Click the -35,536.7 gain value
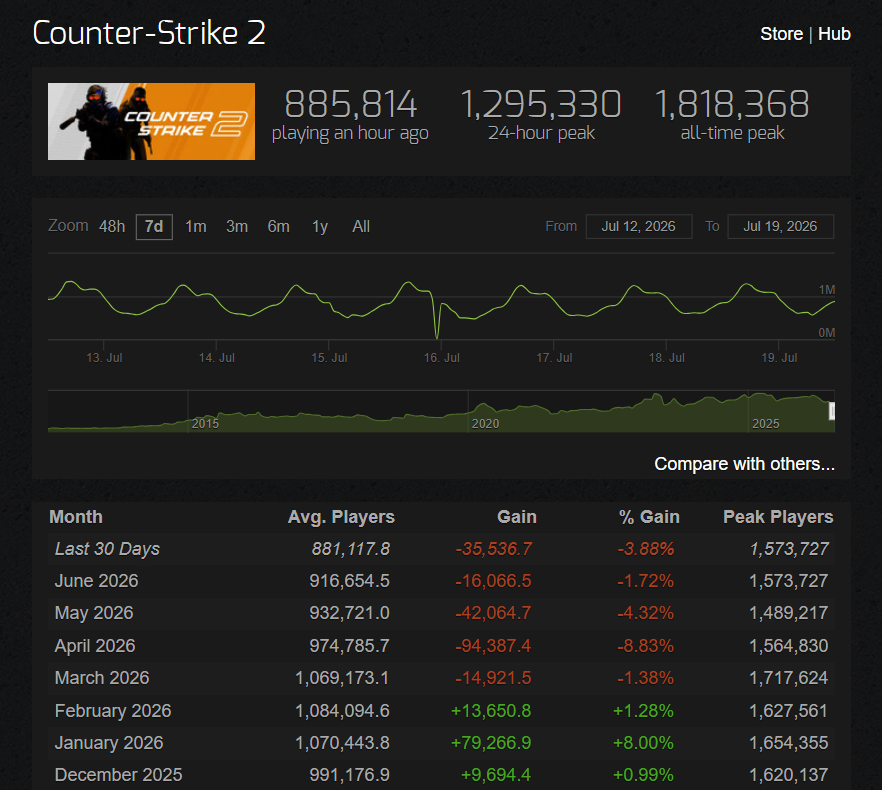 tap(493, 549)
